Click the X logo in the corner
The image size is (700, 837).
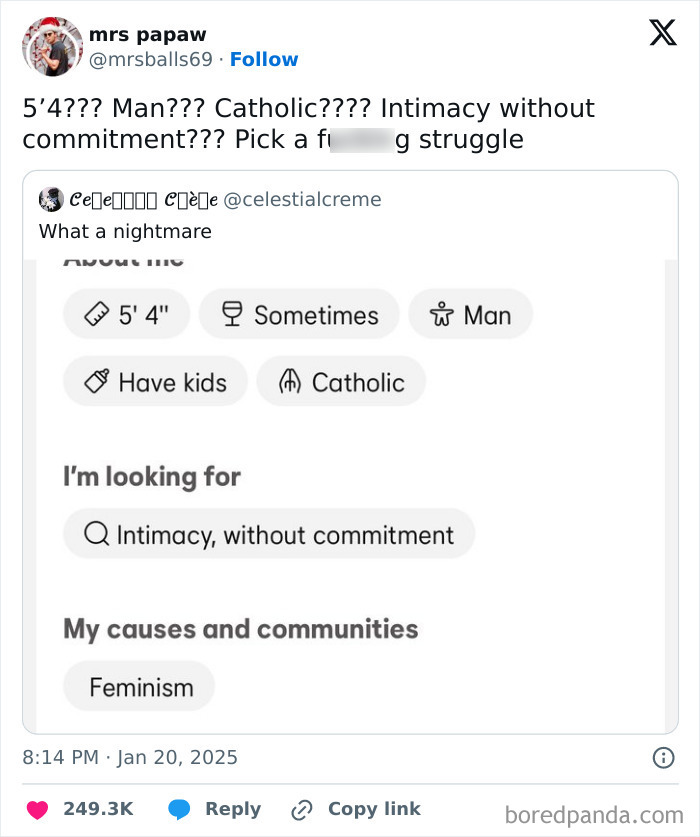click(x=661, y=33)
